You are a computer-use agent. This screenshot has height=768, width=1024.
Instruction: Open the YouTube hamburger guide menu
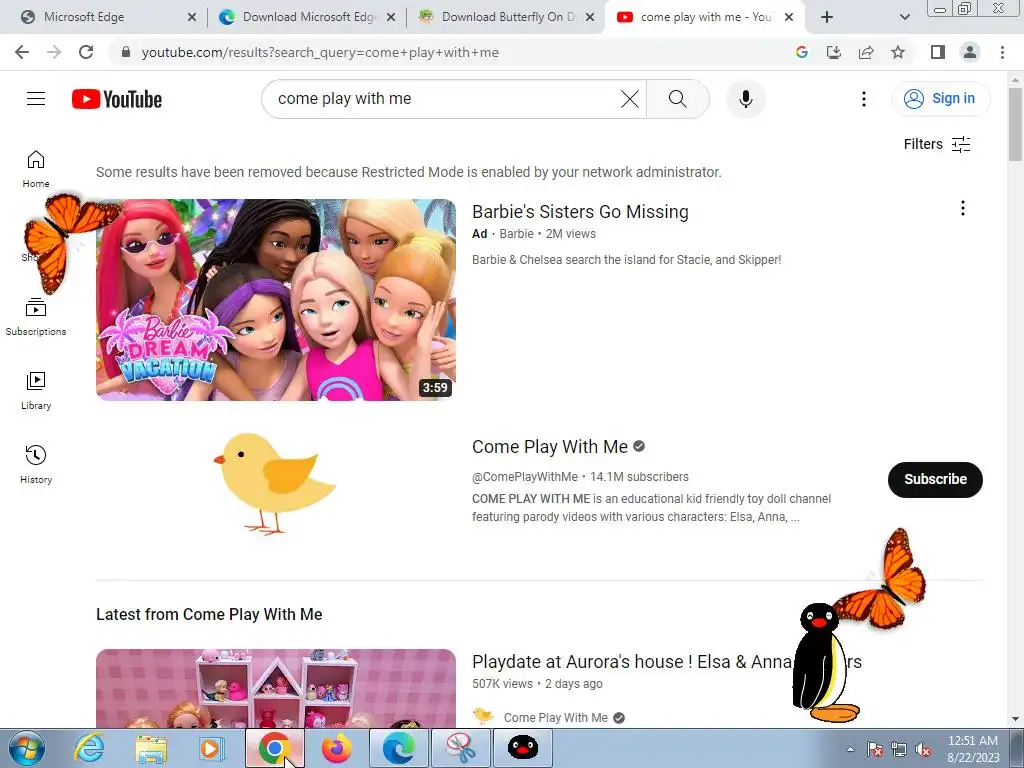(36, 99)
